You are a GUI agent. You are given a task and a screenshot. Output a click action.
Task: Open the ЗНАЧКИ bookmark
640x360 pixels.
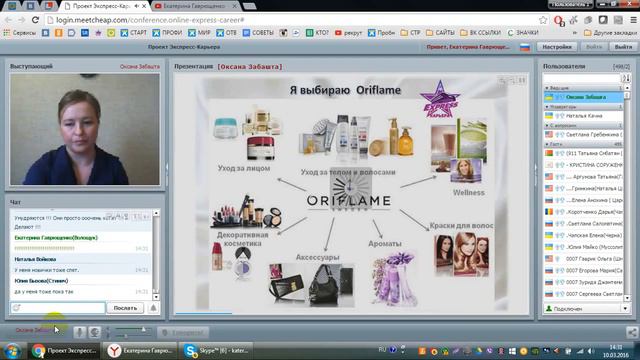[523, 33]
